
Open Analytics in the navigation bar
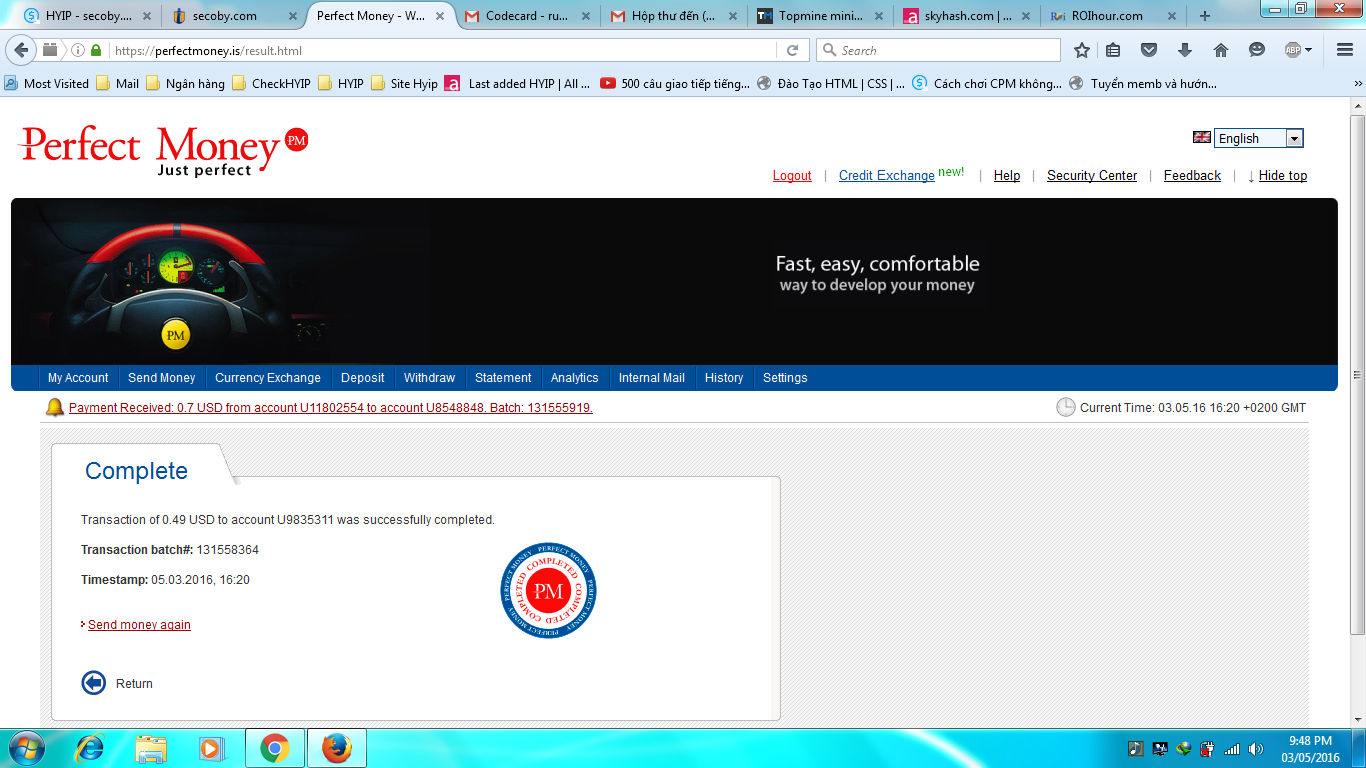pyautogui.click(x=574, y=378)
